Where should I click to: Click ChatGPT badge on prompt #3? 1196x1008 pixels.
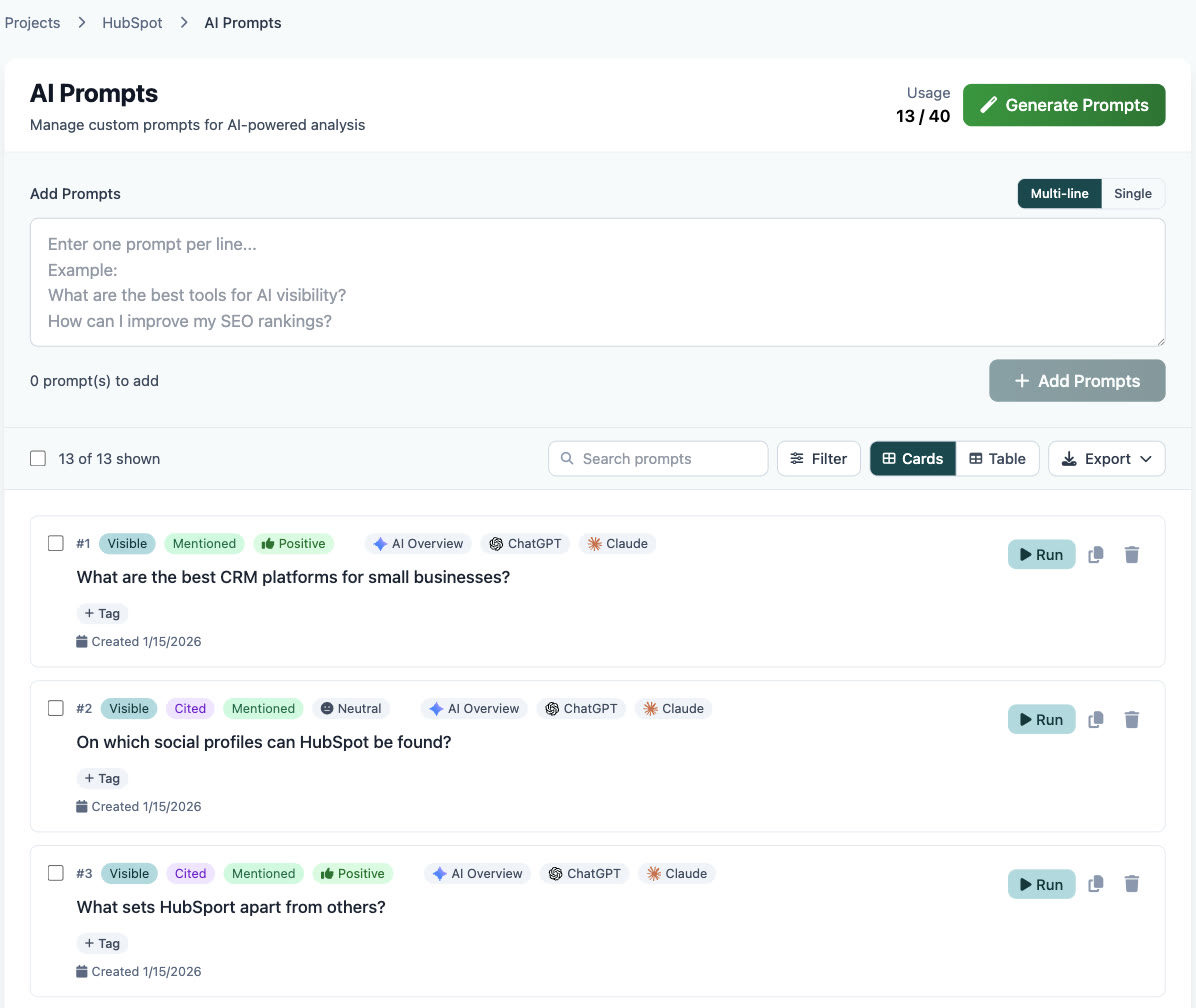pos(585,873)
